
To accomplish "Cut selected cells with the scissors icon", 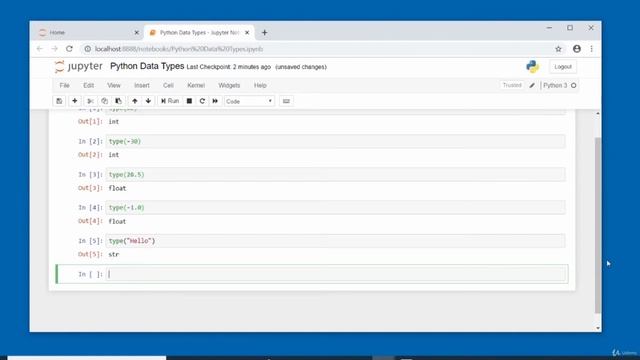I will (90, 101).
